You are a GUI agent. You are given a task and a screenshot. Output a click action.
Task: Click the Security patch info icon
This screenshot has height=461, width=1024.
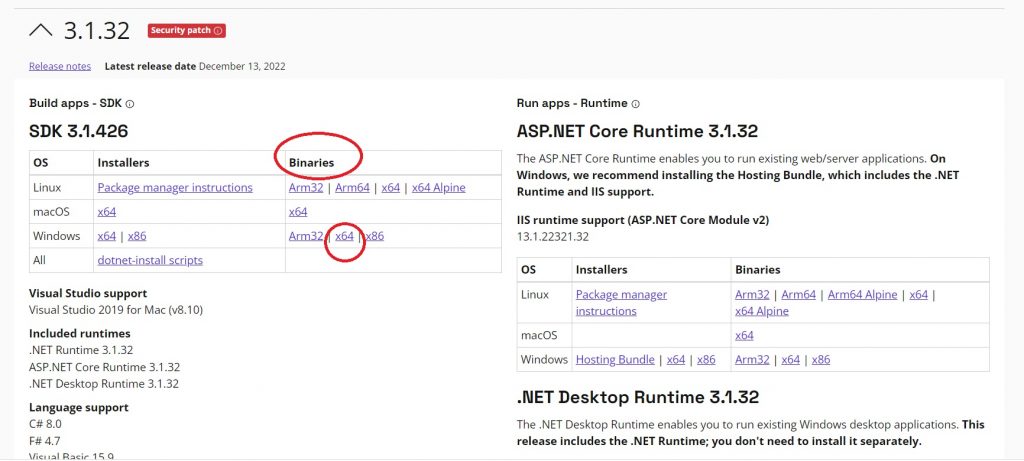(218, 31)
